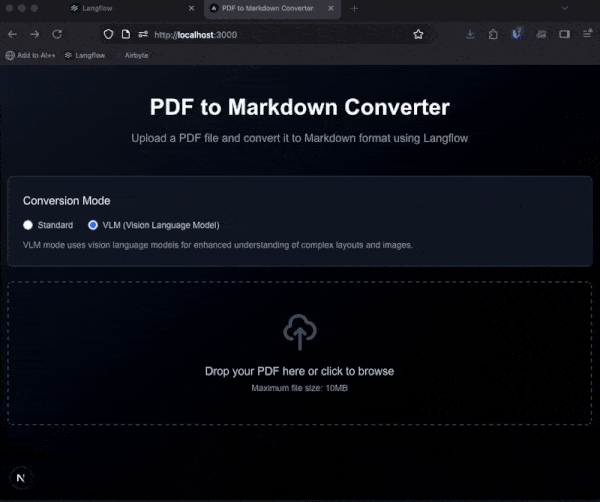Open the extensions puzzle icon

494,34
